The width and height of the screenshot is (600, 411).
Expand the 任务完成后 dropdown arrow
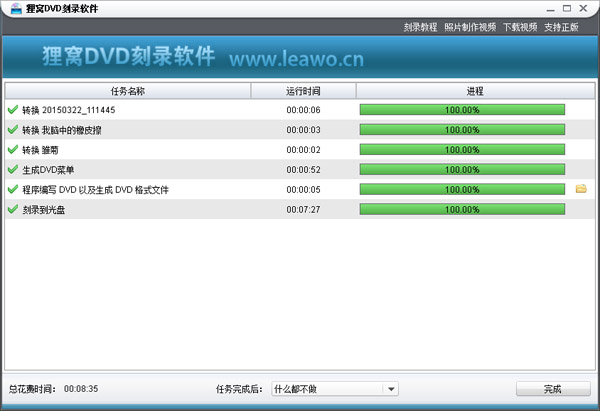coord(391,389)
